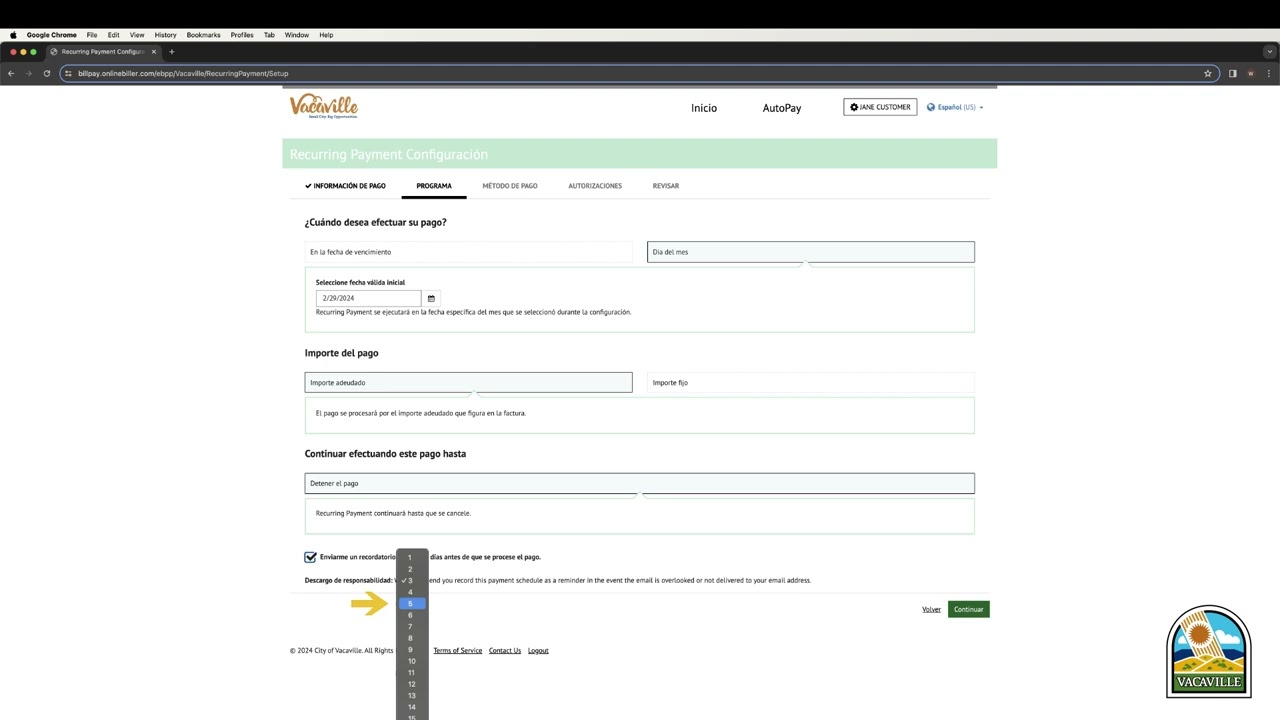
Task: Open the Contact Us link
Action: (x=505, y=651)
